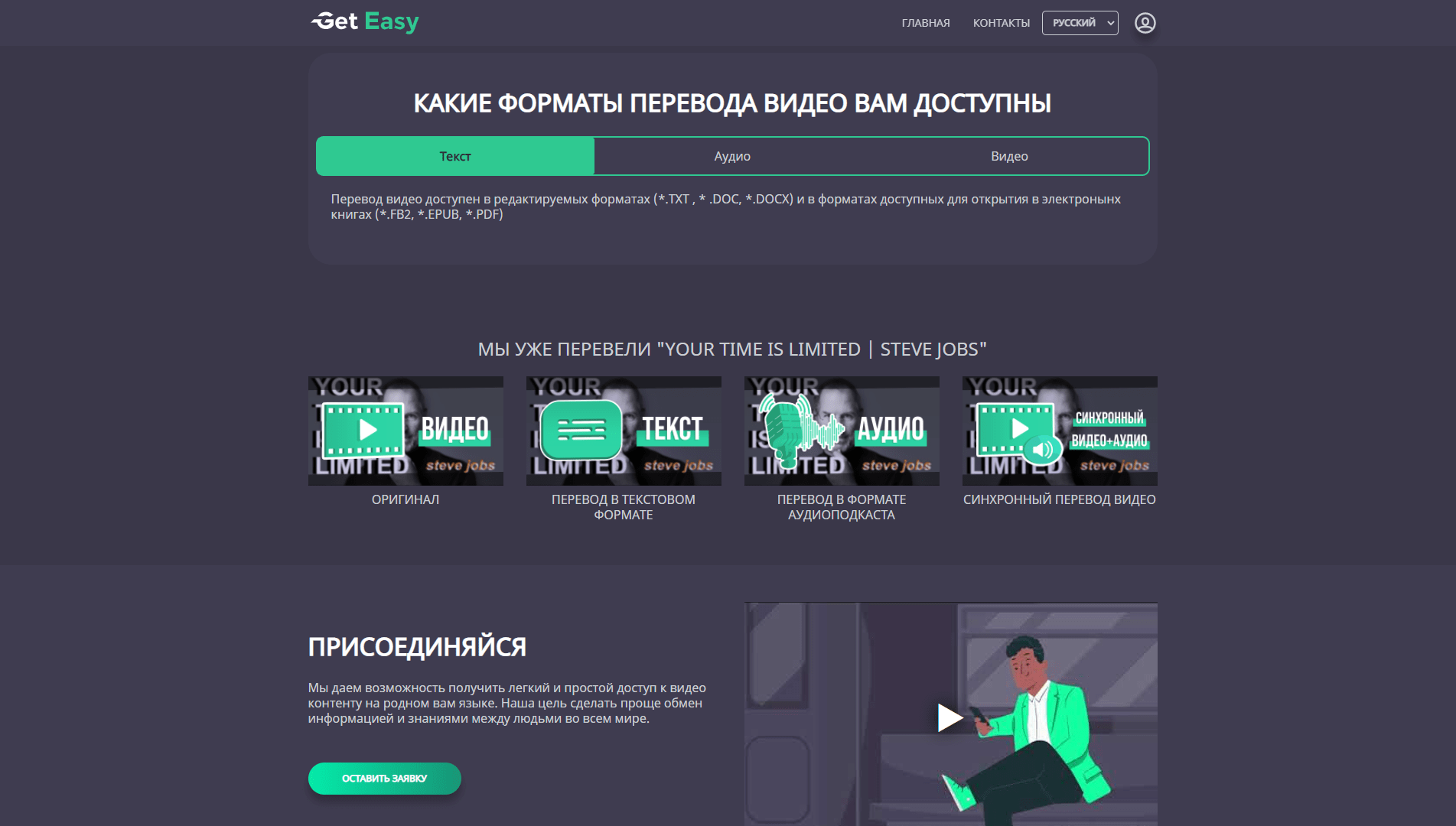Open ПЕРЕВОД В ФОРМАТЕ АУДИОПОДКАСТА caption
The width and height of the screenshot is (1456, 826).
point(842,507)
